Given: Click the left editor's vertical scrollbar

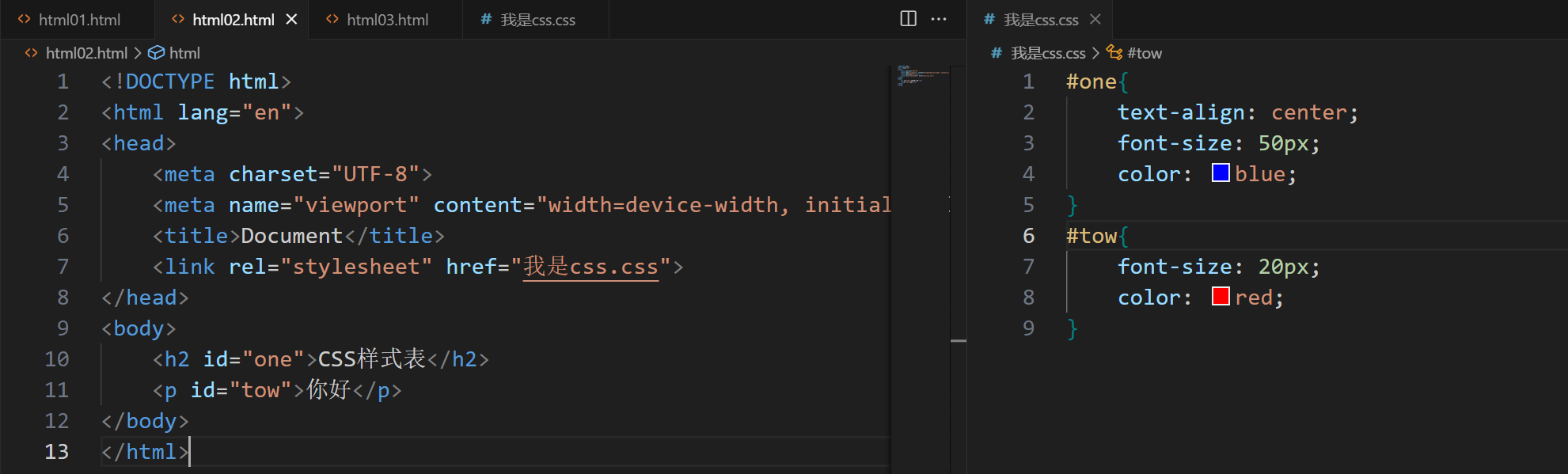Looking at the screenshot, I should (959, 269).
